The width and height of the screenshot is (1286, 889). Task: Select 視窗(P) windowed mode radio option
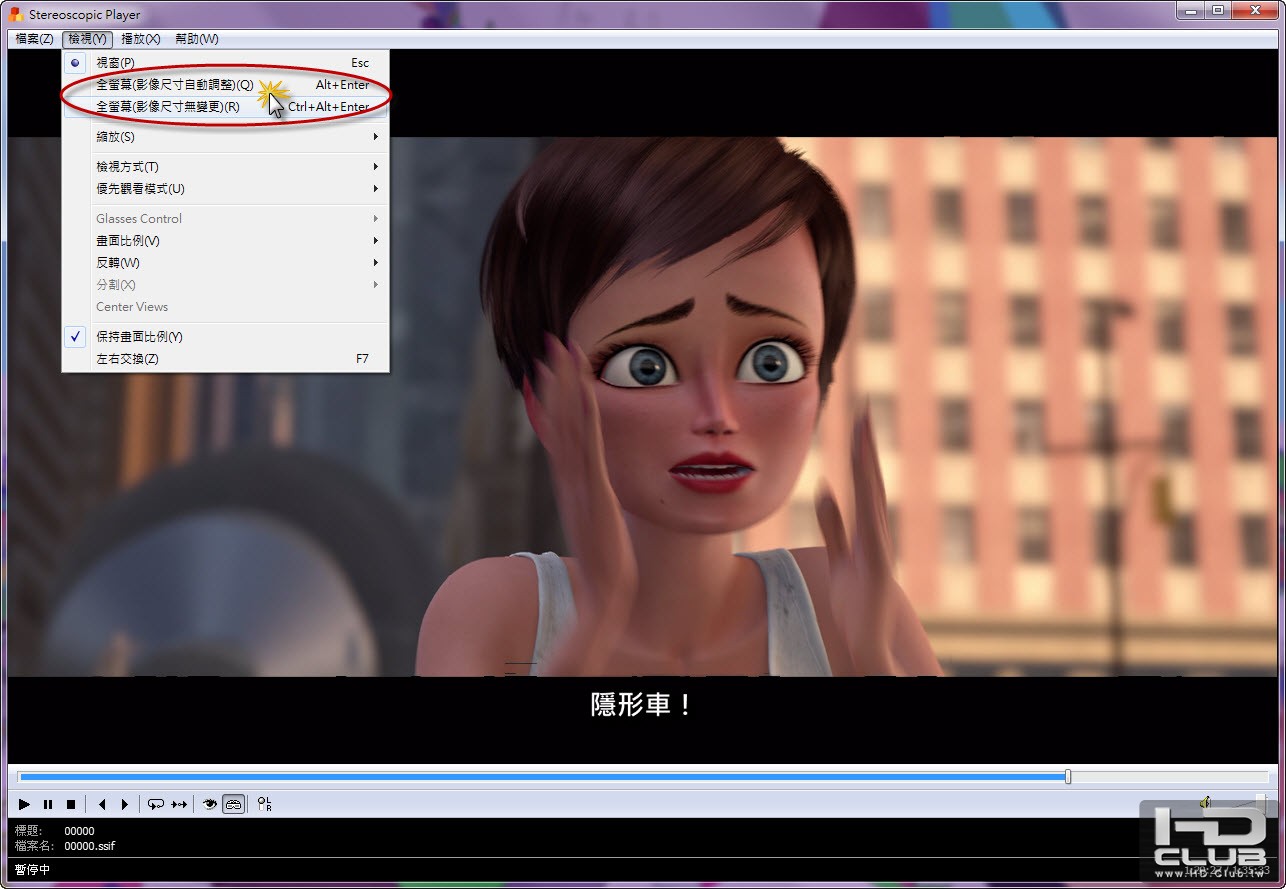(x=226, y=63)
